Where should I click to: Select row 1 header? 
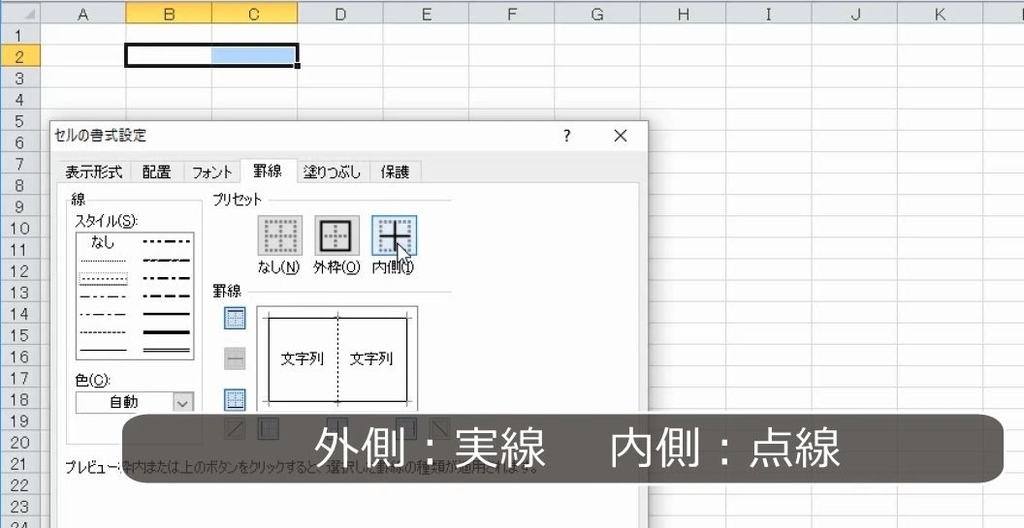coord(20,35)
